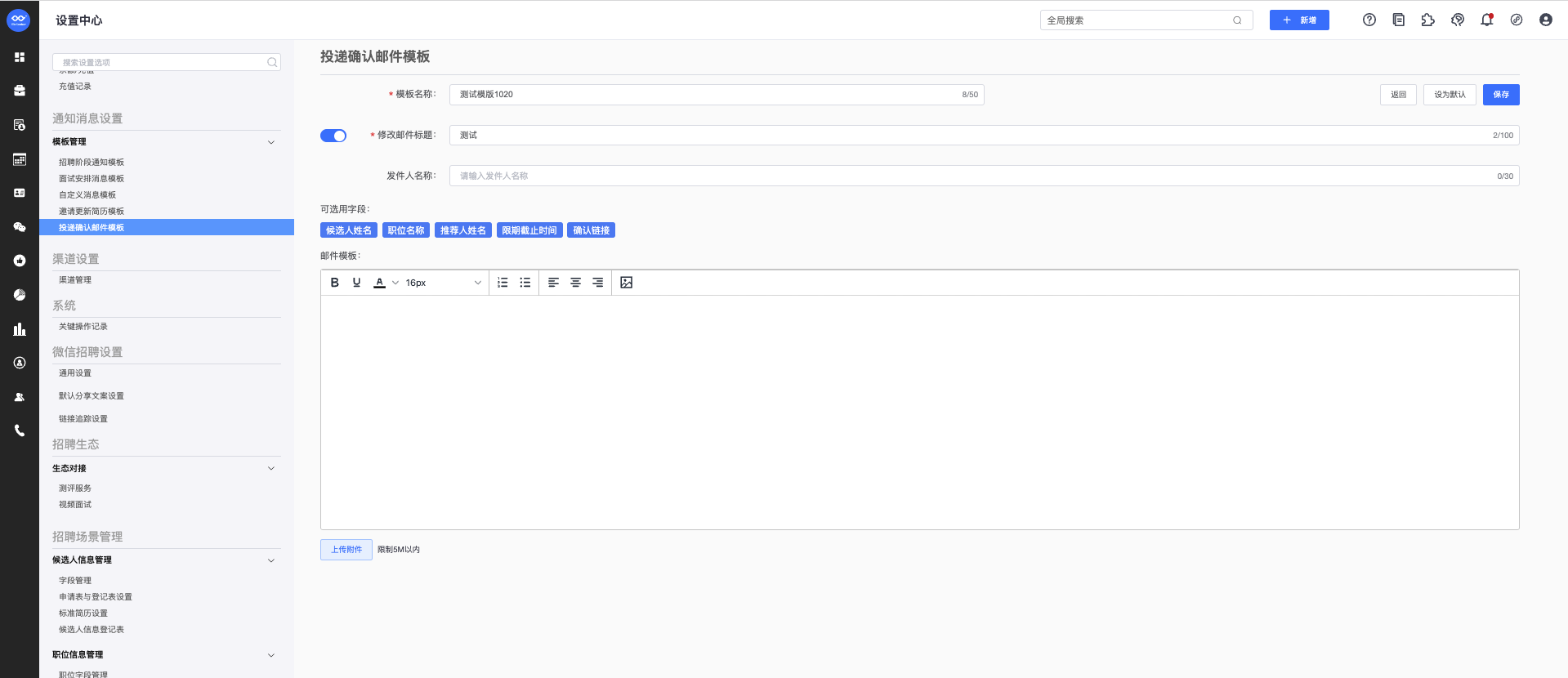Screen dimensions: 1568x678
Task: Click the calendar icon in left rail
Action: tap(20, 159)
